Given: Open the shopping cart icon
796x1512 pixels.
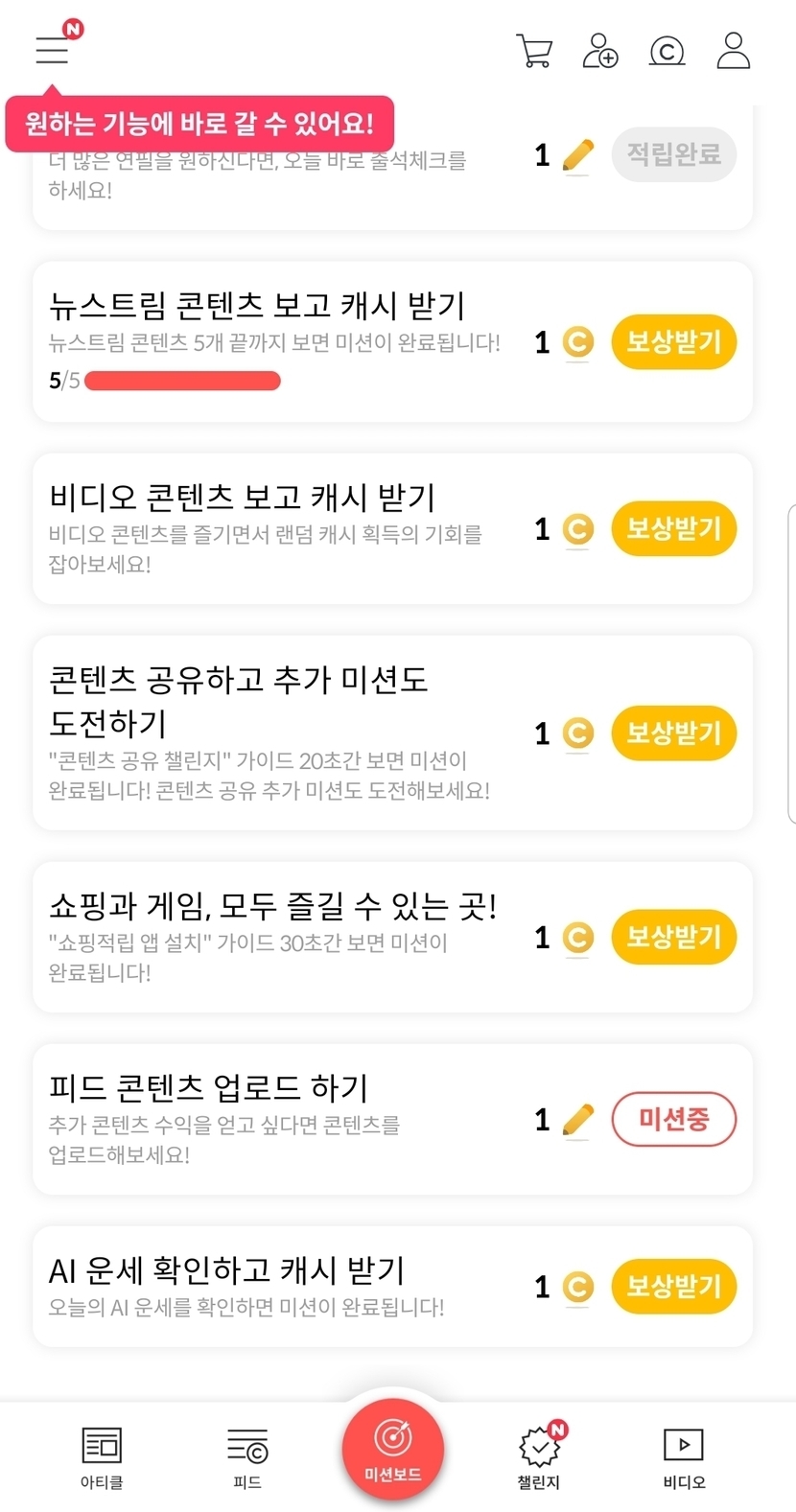Looking at the screenshot, I should pos(534,51).
